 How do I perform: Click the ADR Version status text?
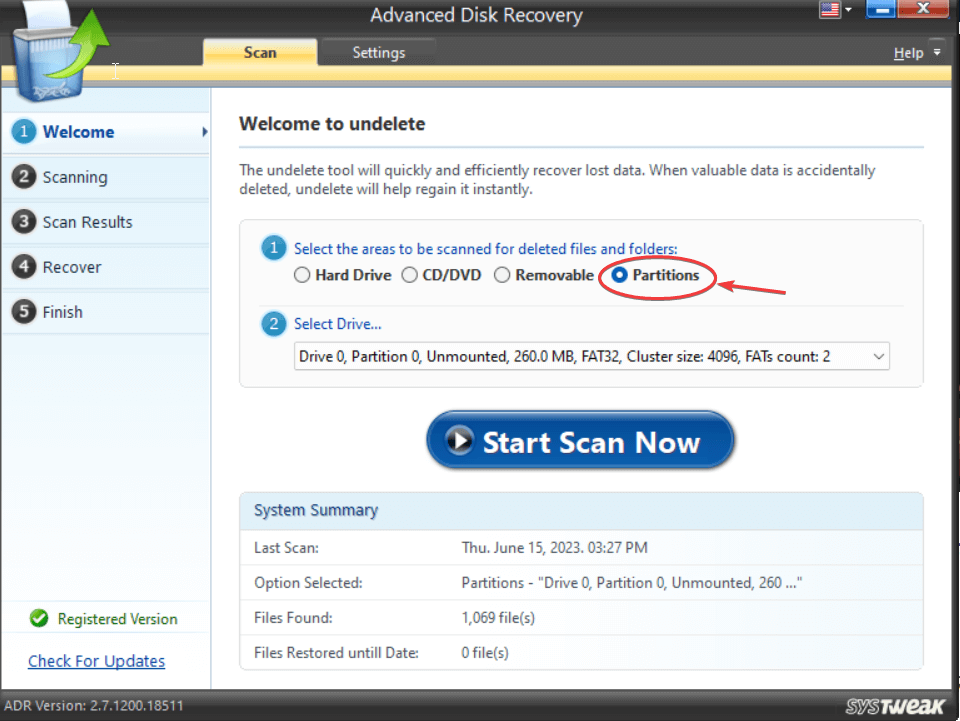point(94,705)
